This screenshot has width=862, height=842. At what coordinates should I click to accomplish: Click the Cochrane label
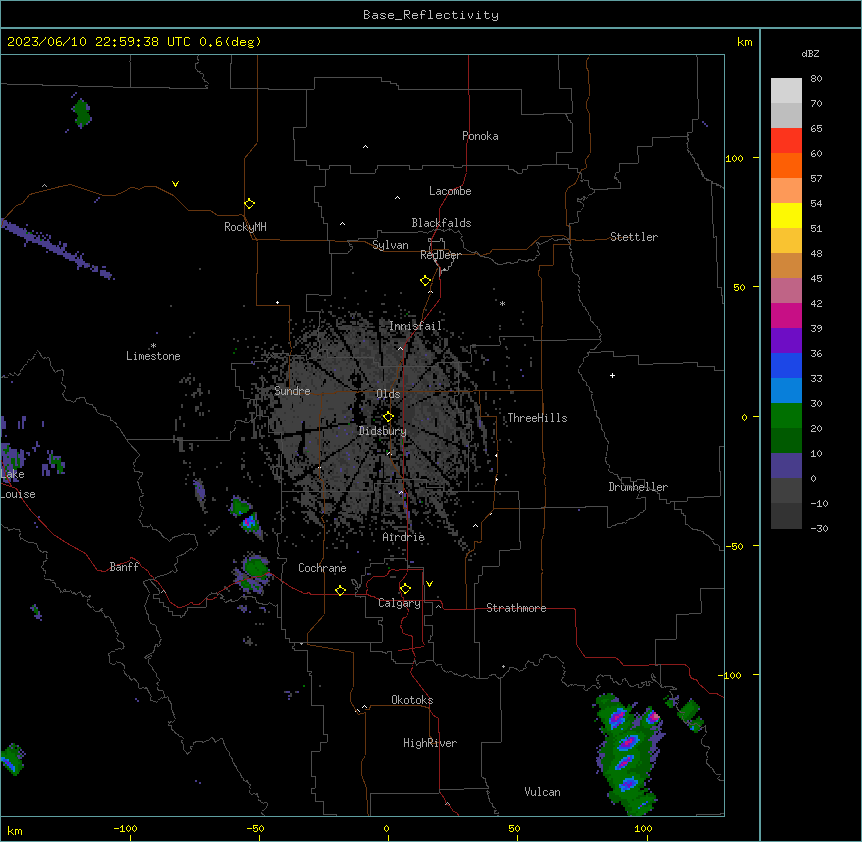[322, 568]
